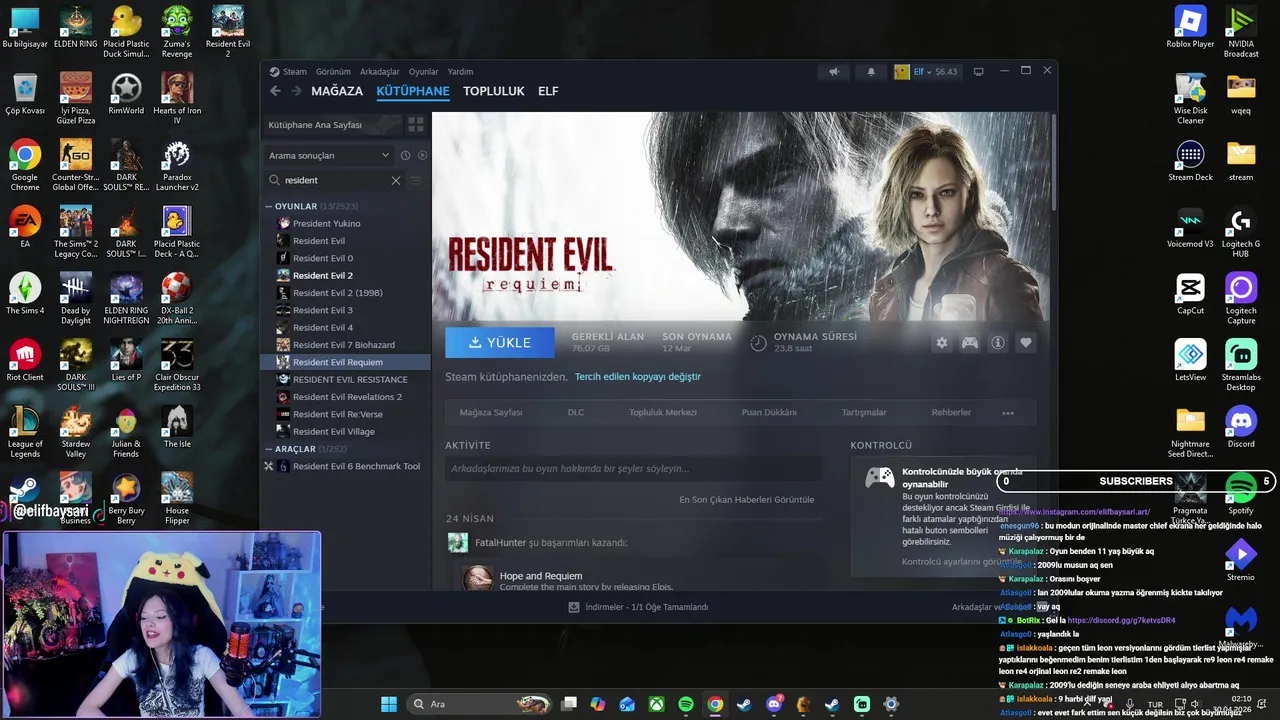The width and height of the screenshot is (1280, 720).
Task: Click the library search field containing 'resident'
Action: click(x=334, y=180)
